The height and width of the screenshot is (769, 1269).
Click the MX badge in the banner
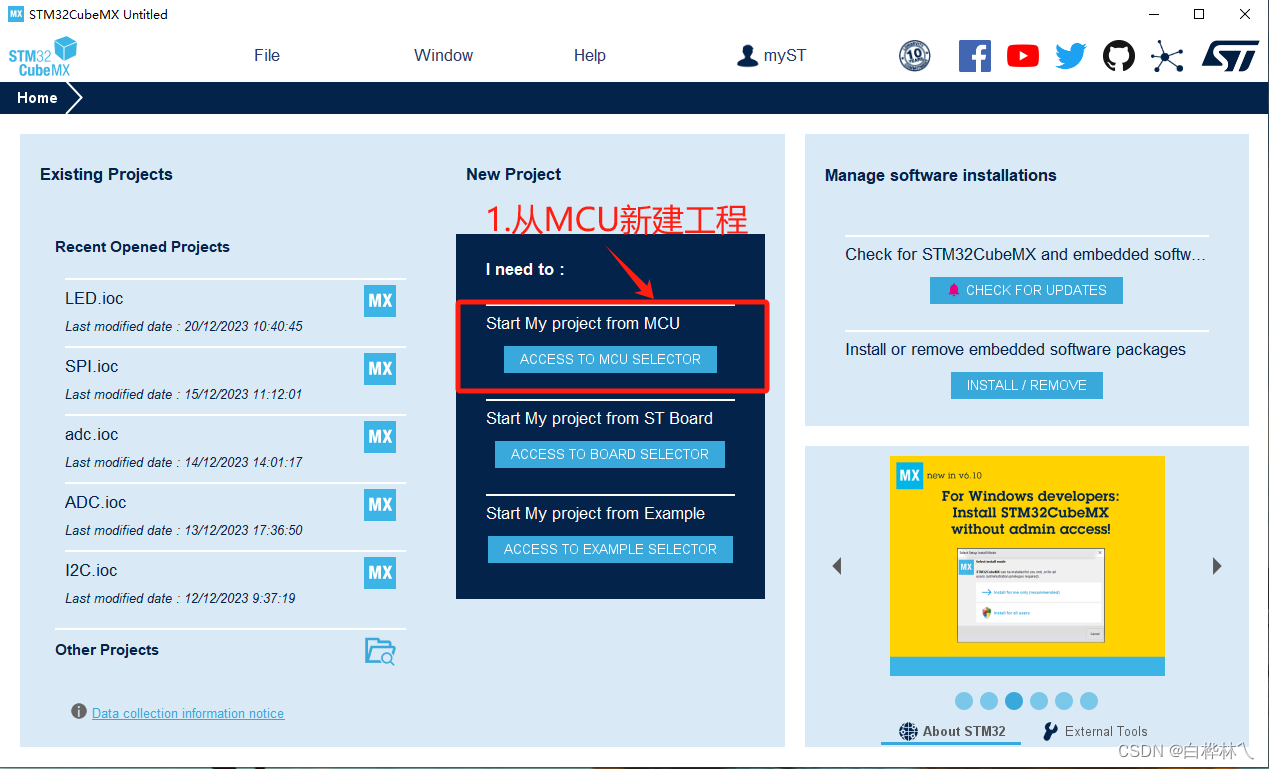click(909, 476)
